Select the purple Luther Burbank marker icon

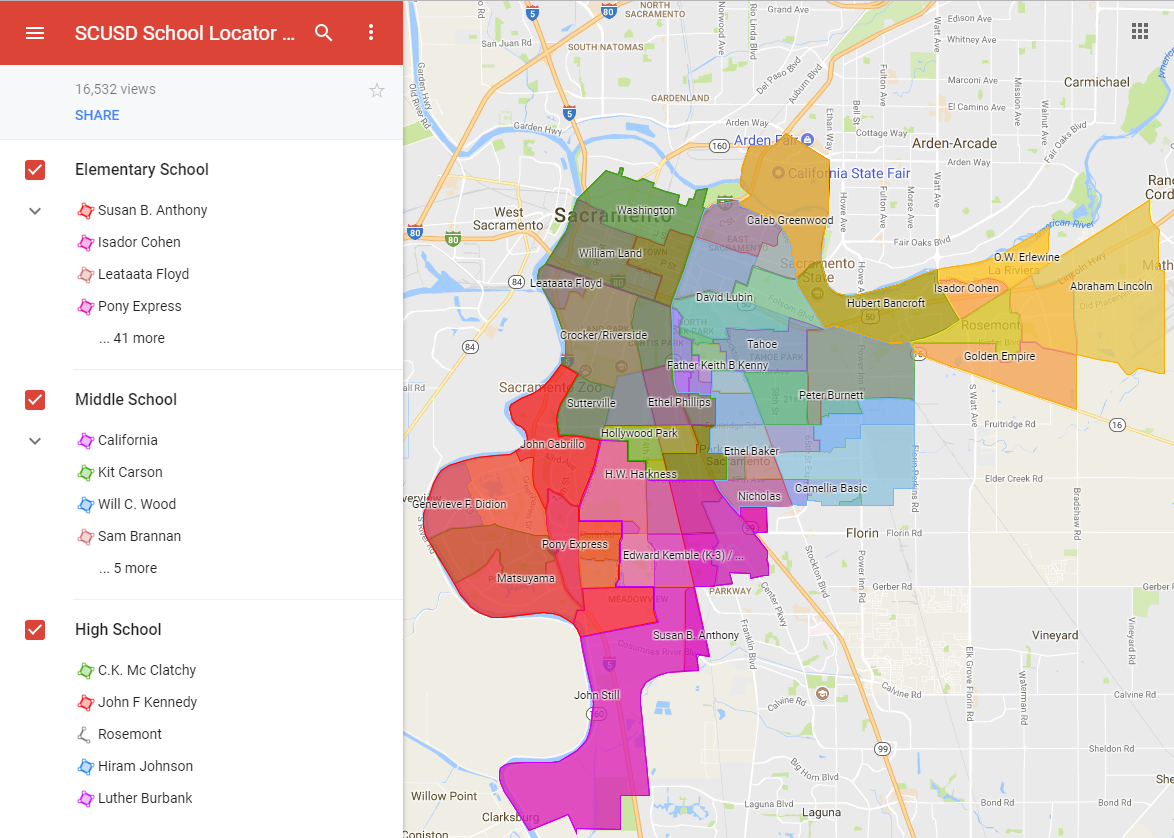[x=84, y=798]
